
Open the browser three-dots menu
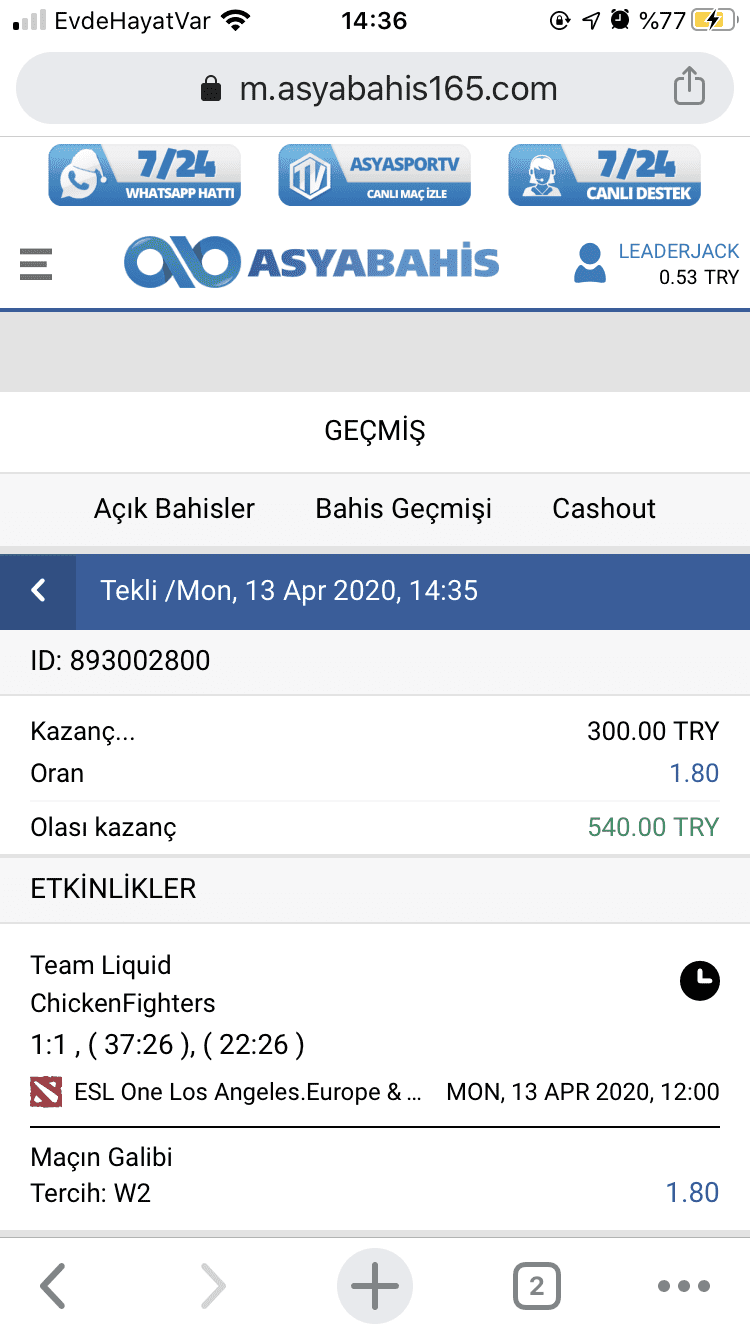(x=684, y=1286)
